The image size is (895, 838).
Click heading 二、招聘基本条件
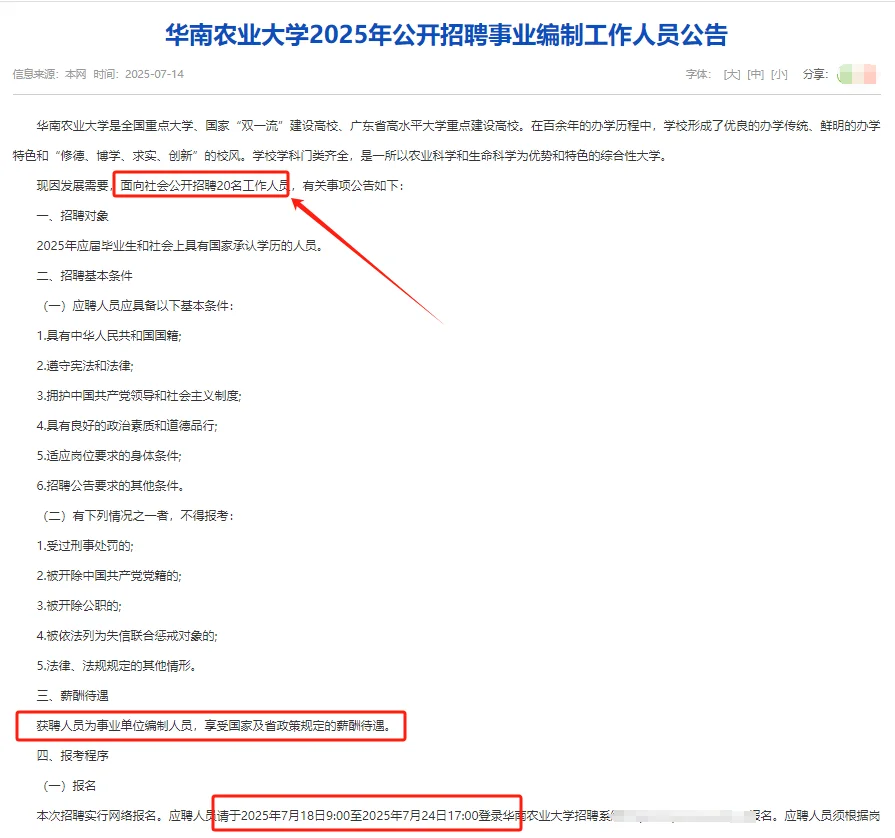click(x=84, y=276)
